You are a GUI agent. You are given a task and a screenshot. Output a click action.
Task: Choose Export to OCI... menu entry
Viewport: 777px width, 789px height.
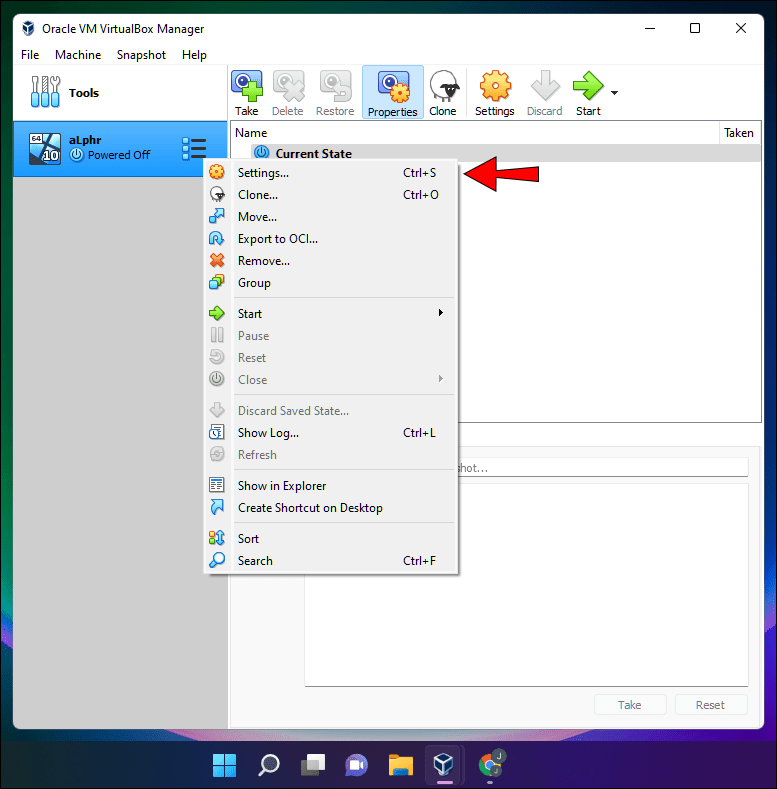click(x=331, y=239)
